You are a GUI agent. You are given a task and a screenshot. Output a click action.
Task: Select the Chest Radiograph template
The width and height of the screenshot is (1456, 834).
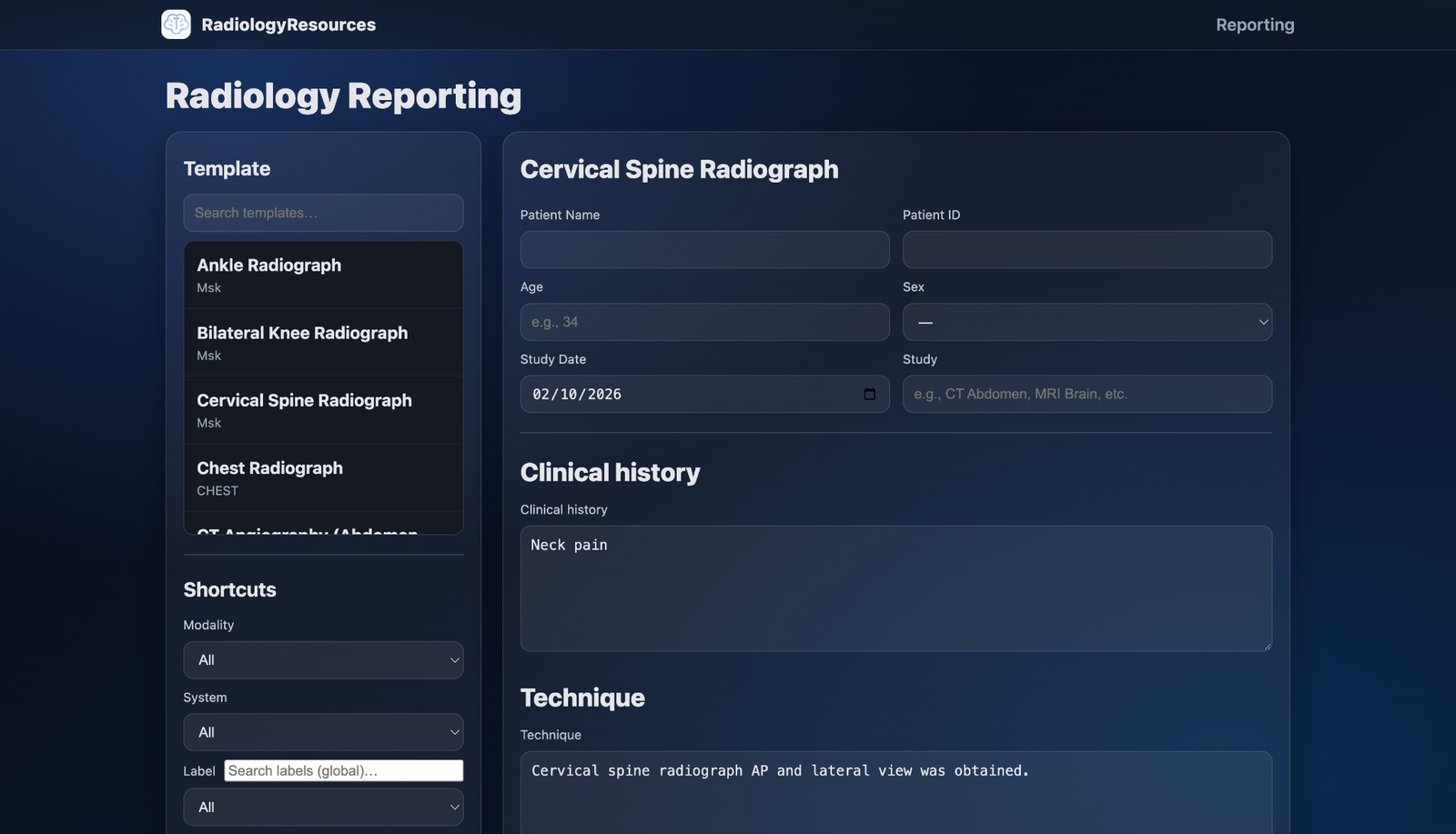323,477
